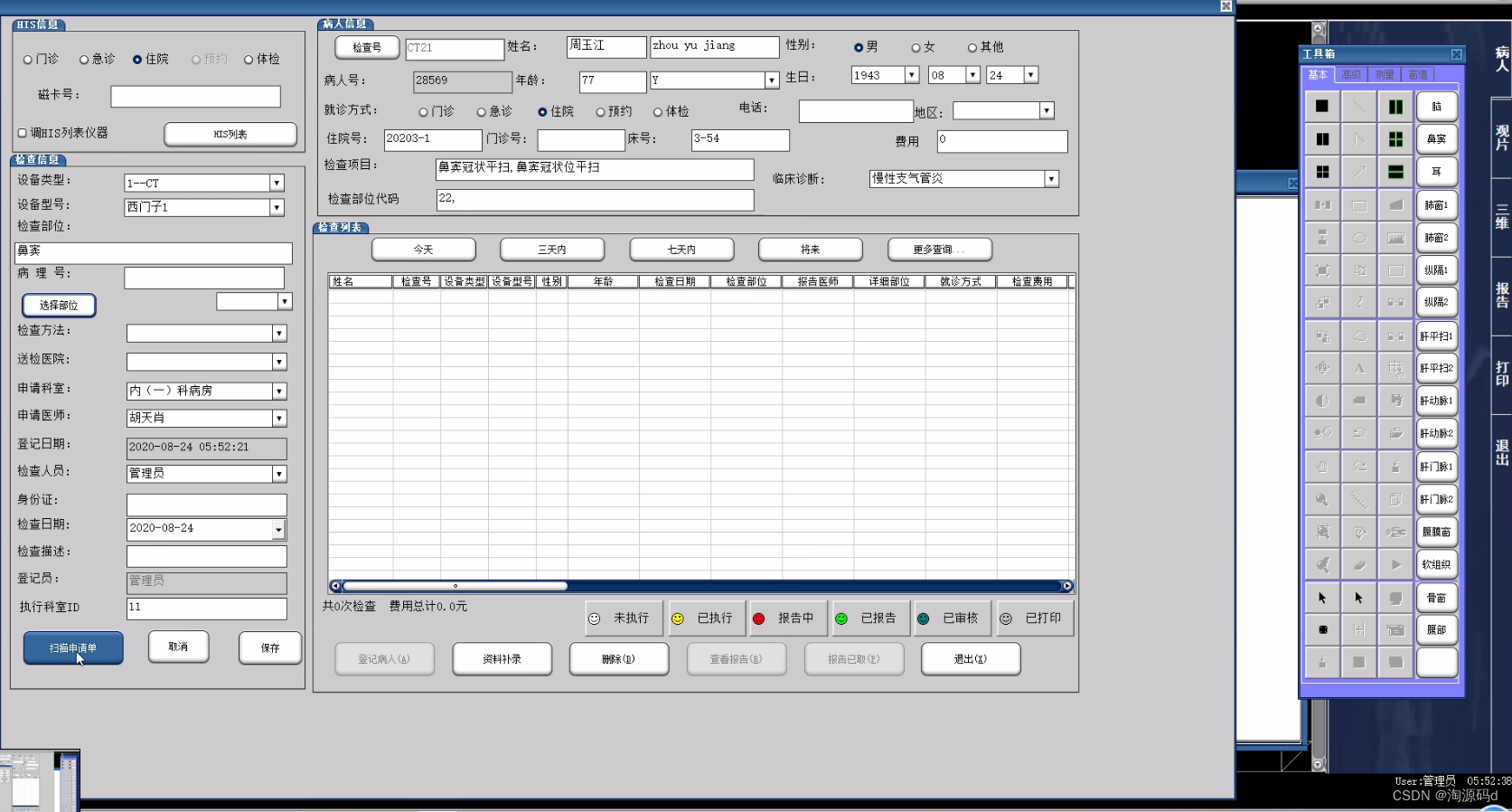
Task: Click the play triangle icon in toolbox
Action: click(x=1396, y=564)
